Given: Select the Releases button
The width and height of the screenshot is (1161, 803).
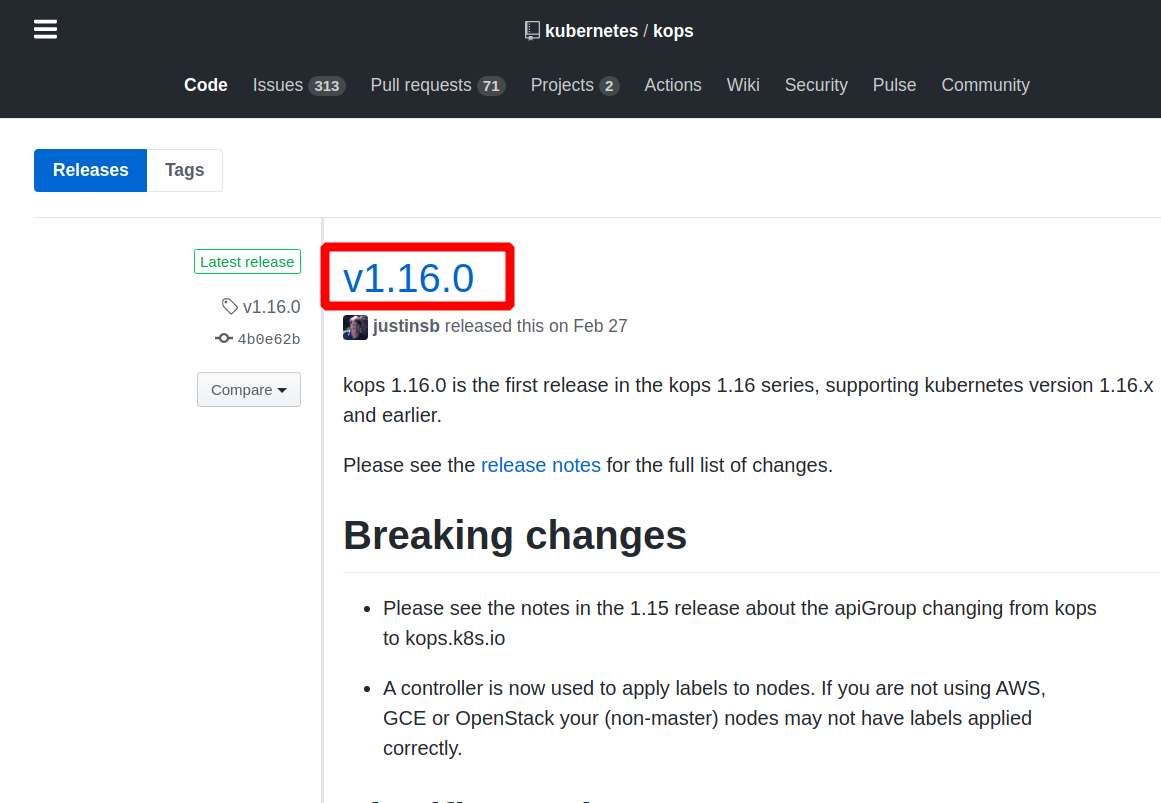Looking at the screenshot, I should click(x=90, y=170).
